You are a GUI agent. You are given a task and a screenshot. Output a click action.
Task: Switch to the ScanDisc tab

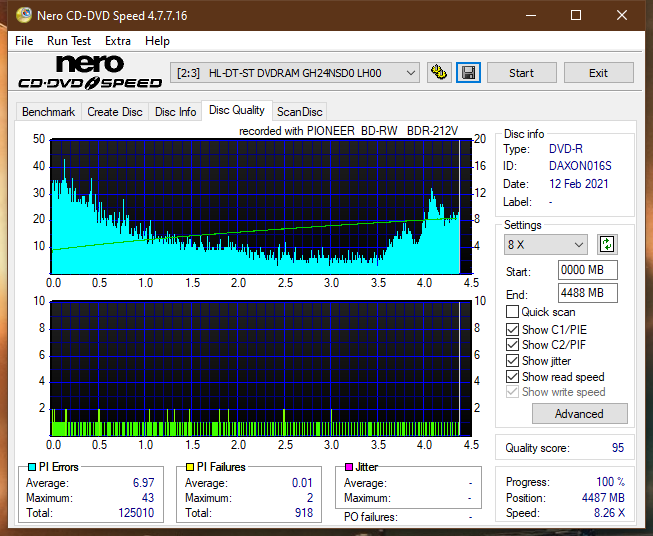(299, 112)
